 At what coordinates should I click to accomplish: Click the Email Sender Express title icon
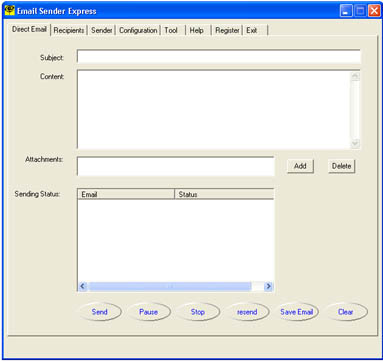[x=10, y=10]
